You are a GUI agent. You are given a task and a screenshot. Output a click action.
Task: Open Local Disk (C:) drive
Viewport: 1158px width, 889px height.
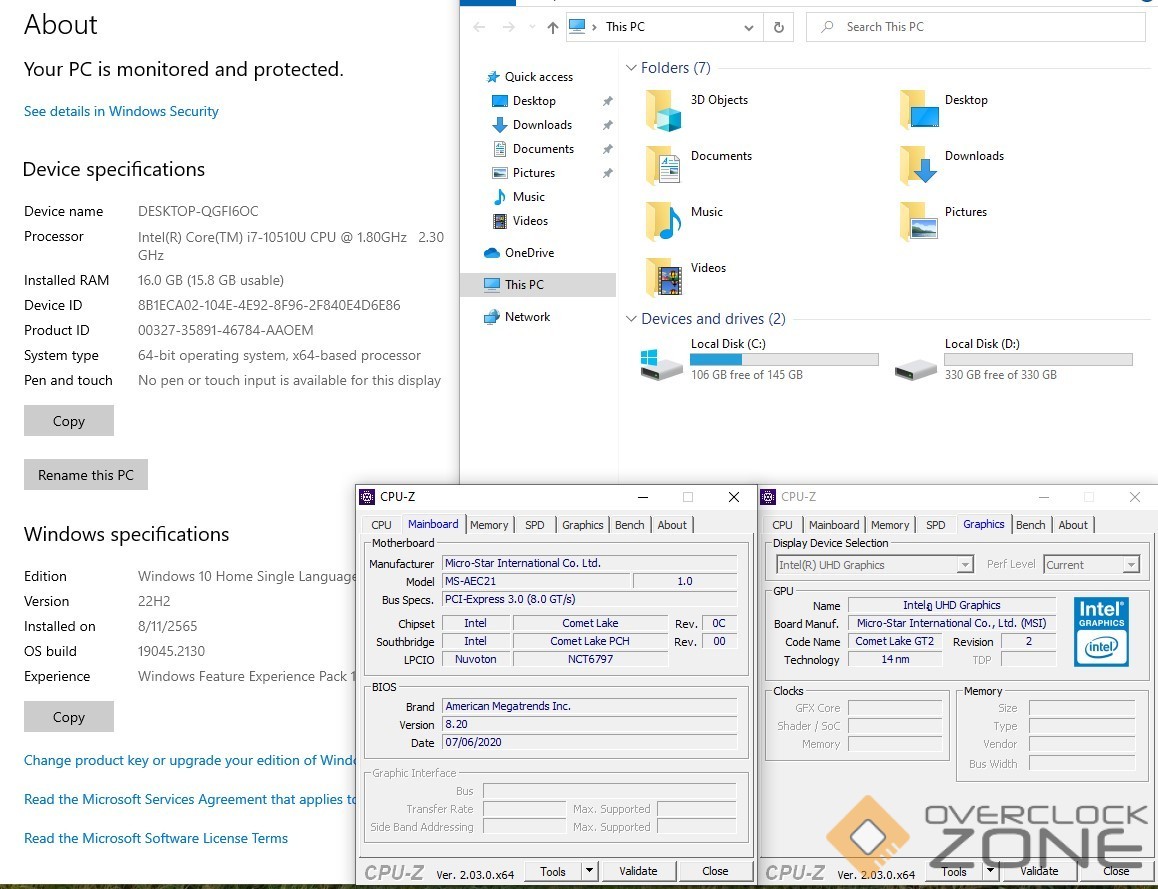[x=662, y=360]
